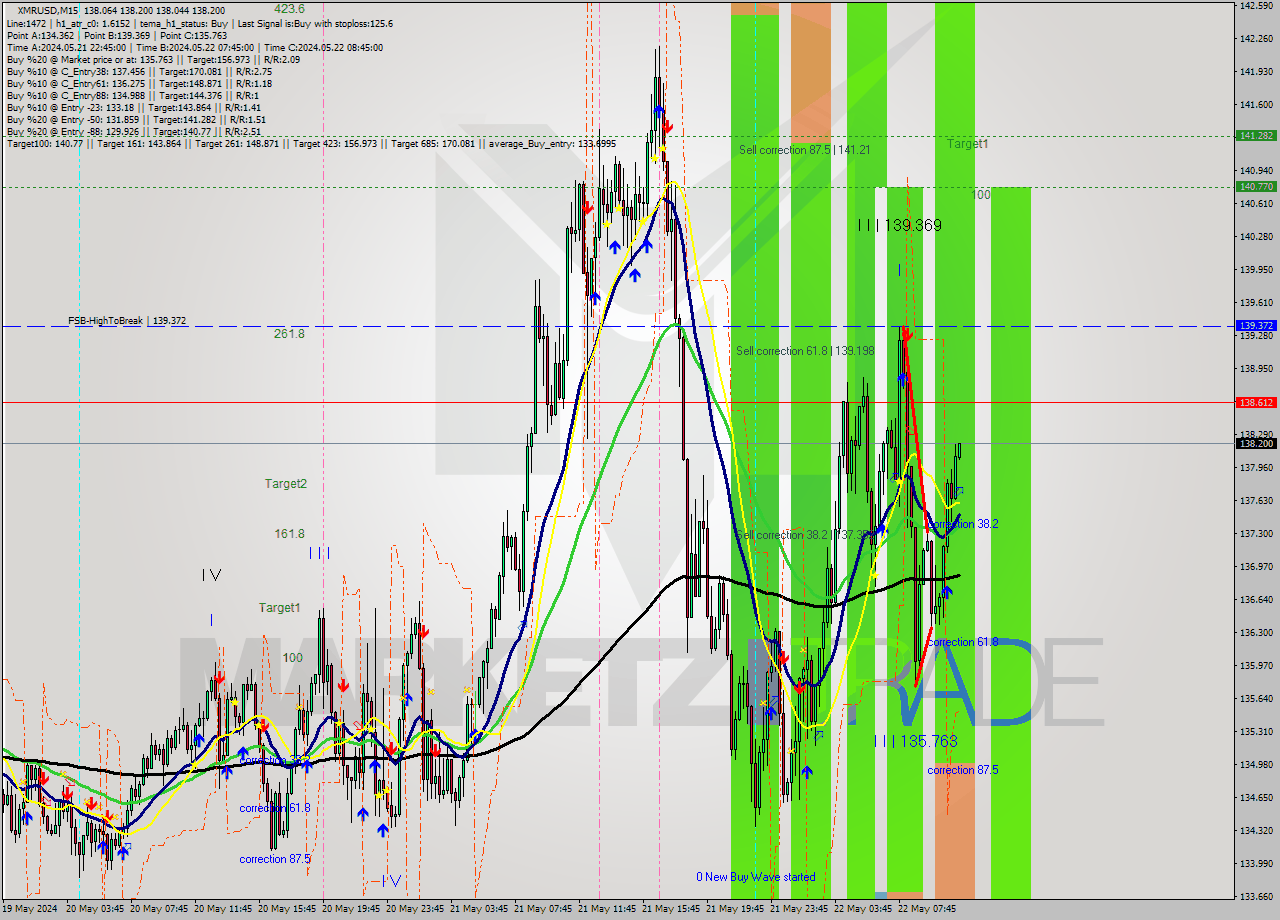The height and width of the screenshot is (920, 1280).
Task: Click the Sell correction 87.5 label
Action: 804,150
